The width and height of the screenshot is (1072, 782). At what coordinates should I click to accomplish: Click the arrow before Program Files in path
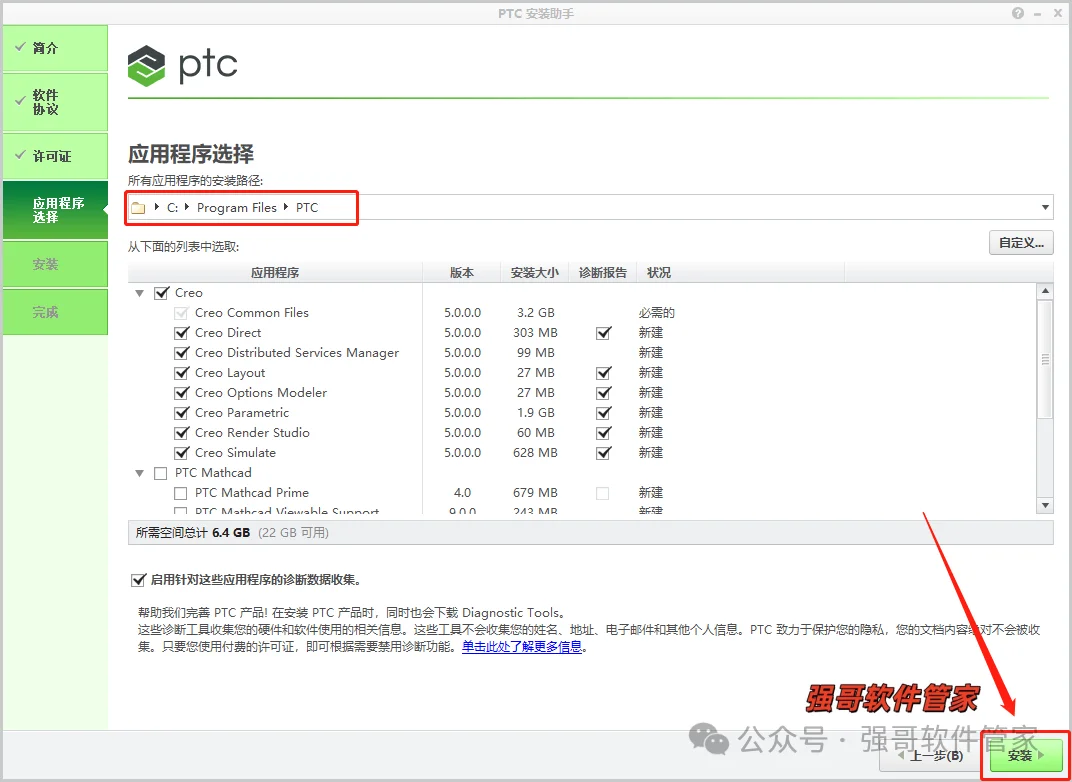(187, 207)
